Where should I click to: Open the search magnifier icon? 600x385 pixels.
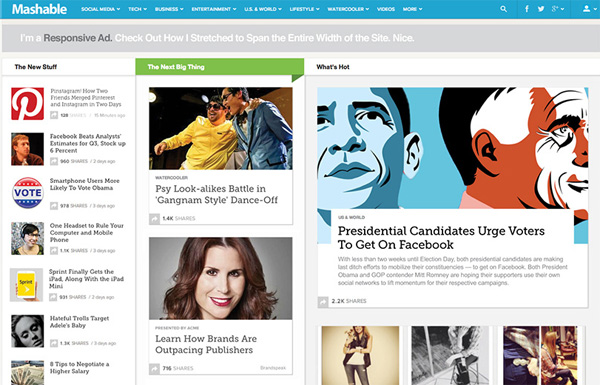pos(503,9)
